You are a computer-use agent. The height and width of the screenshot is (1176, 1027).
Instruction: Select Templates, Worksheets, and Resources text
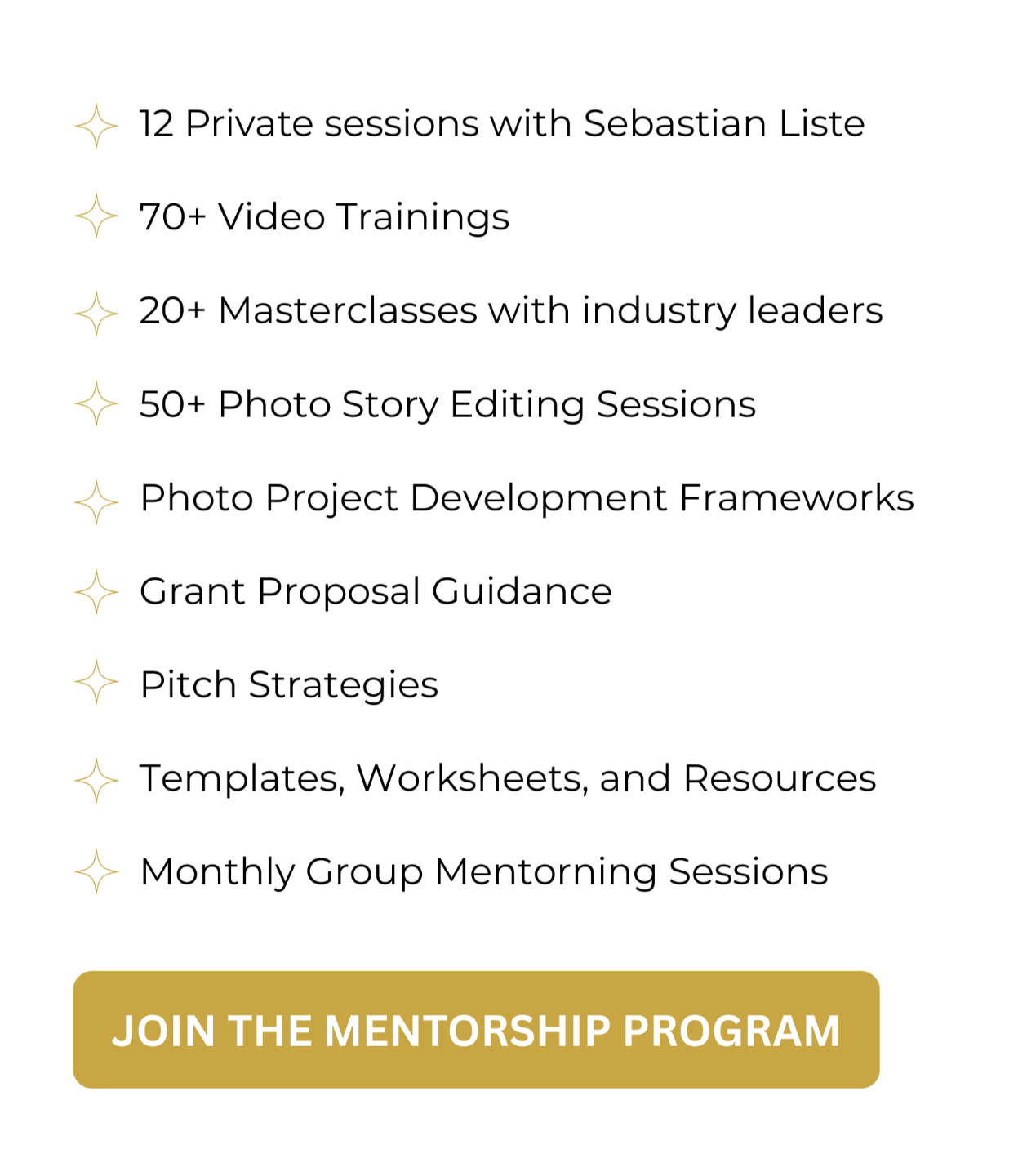point(508,778)
